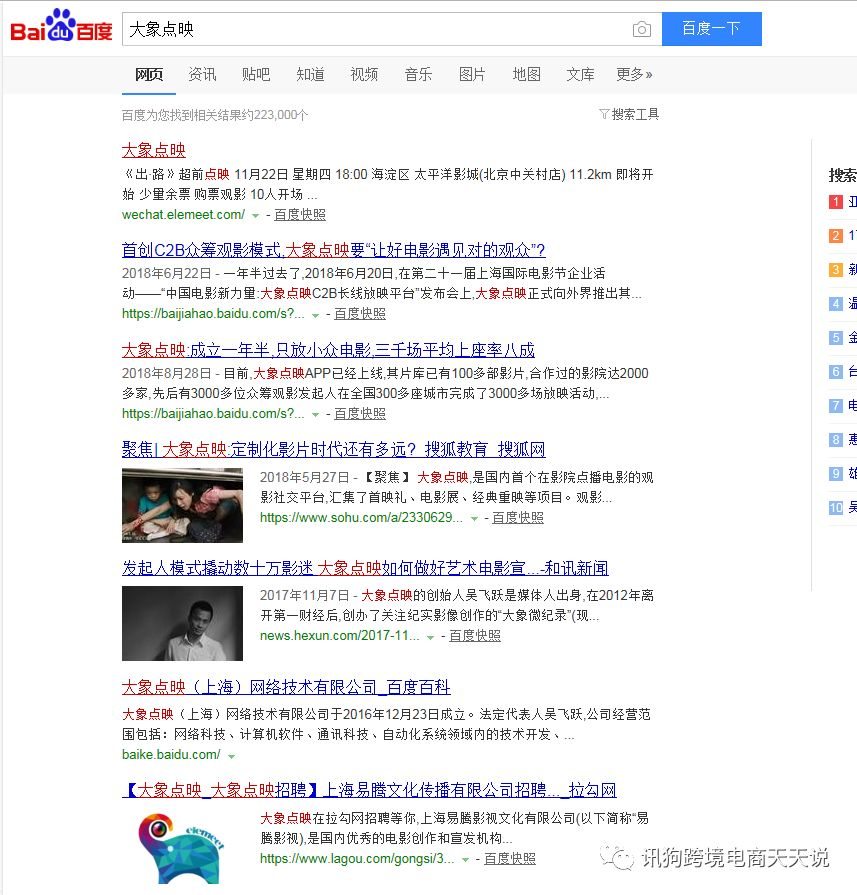The height and width of the screenshot is (895, 857).
Task: Open 发起人模式撬动数十万影迷 和讯新闻 result
Action: pos(365,568)
